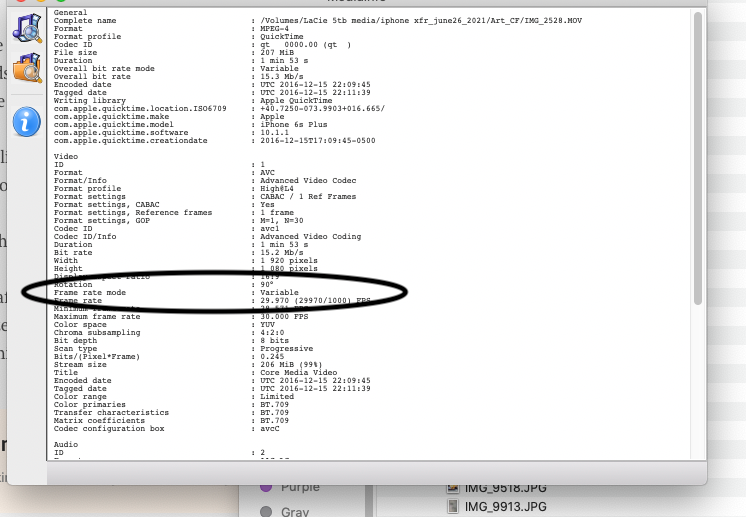Click the 'Audio' section header
746x517 pixels.
point(66,444)
